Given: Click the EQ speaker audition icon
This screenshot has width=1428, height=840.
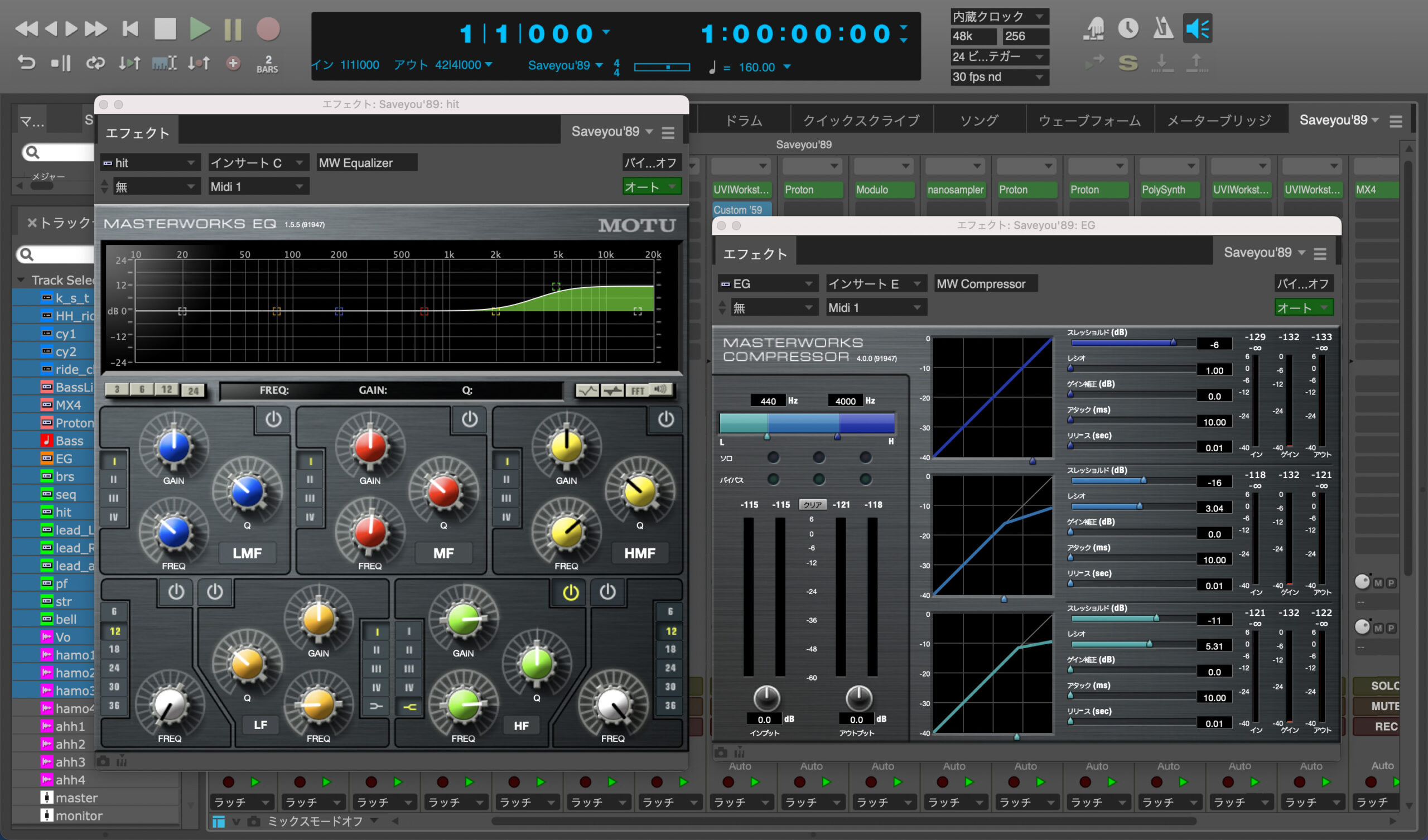Looking at the screenshot, I should click(x=661, y=390).
